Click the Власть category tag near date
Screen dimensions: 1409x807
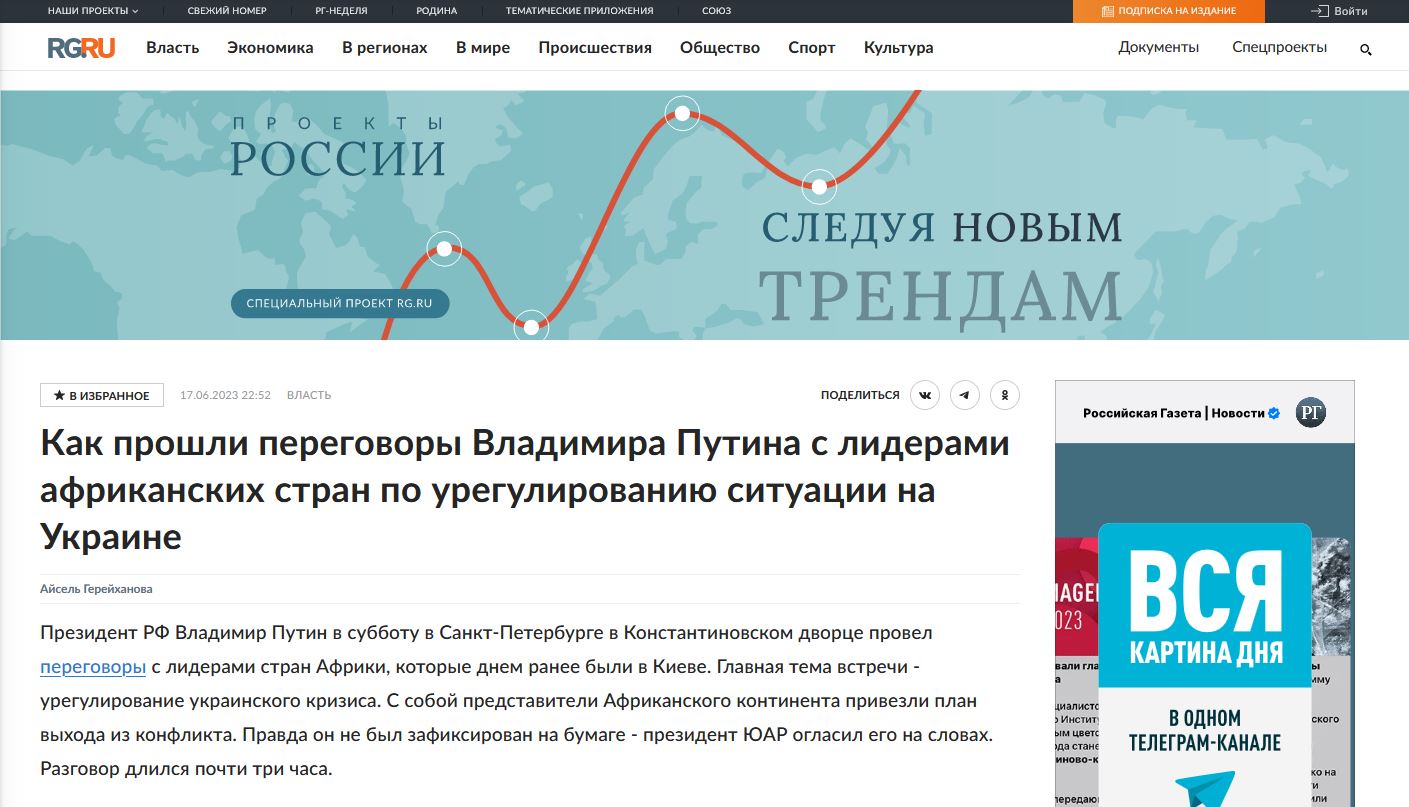309,395
